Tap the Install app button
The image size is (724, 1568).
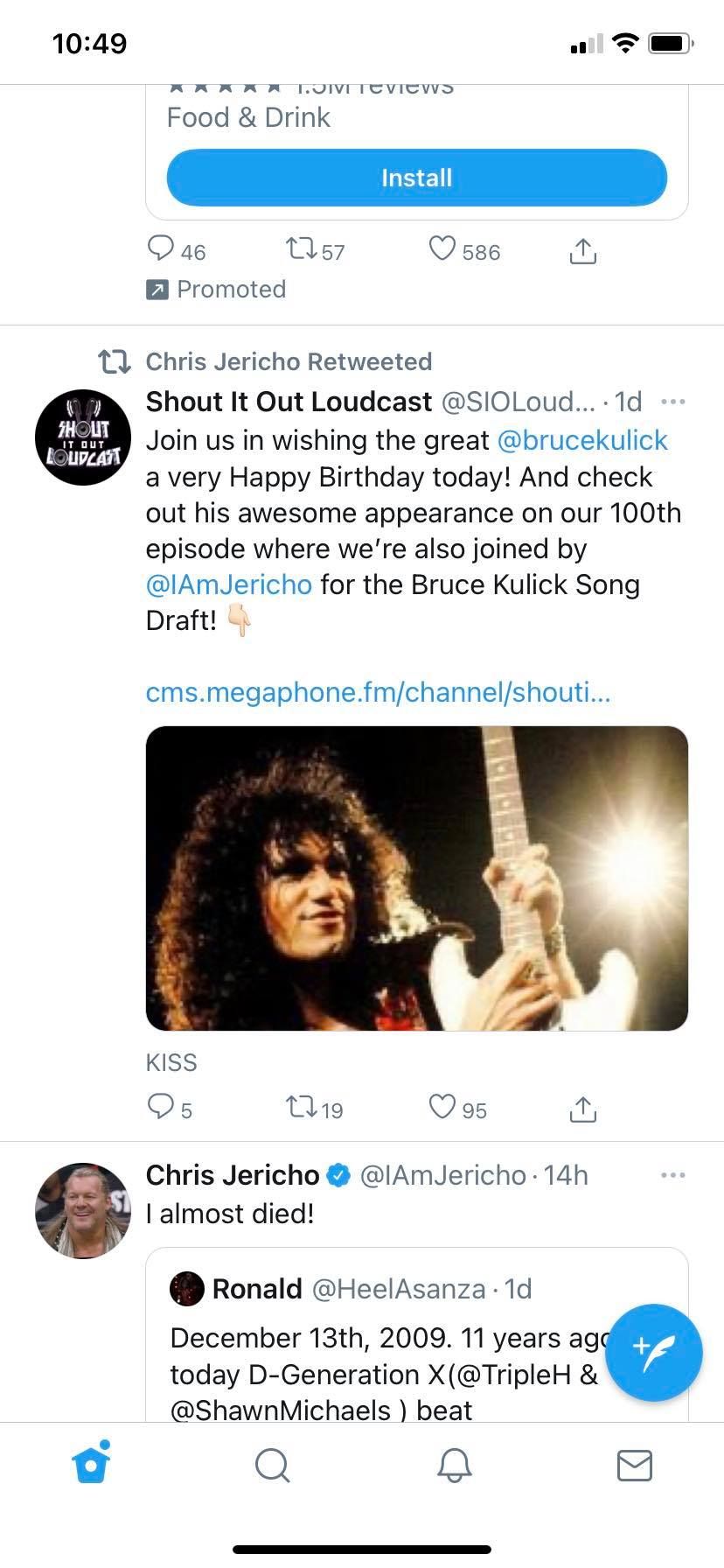(416, 178)
